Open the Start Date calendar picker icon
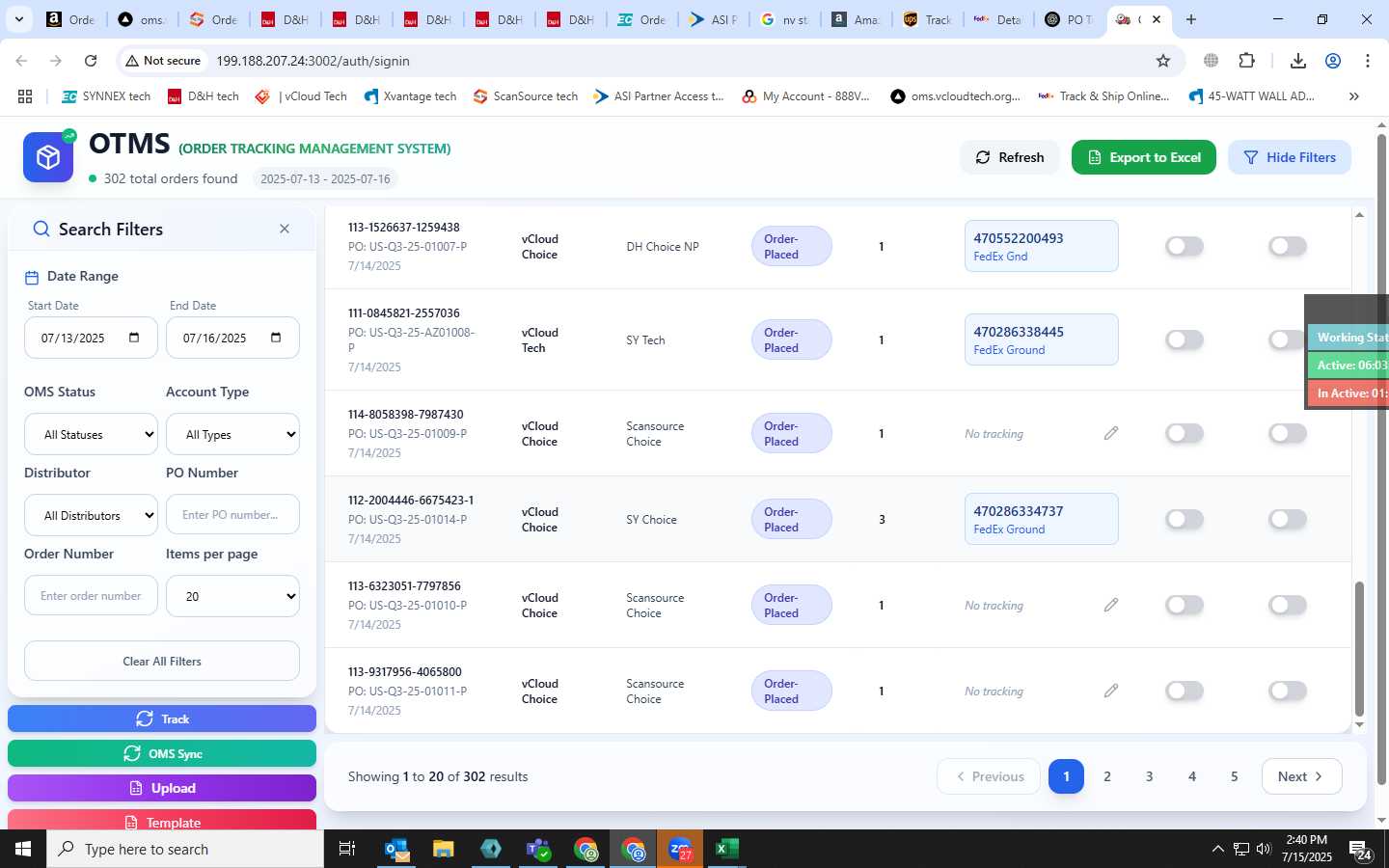 point(134,338)
